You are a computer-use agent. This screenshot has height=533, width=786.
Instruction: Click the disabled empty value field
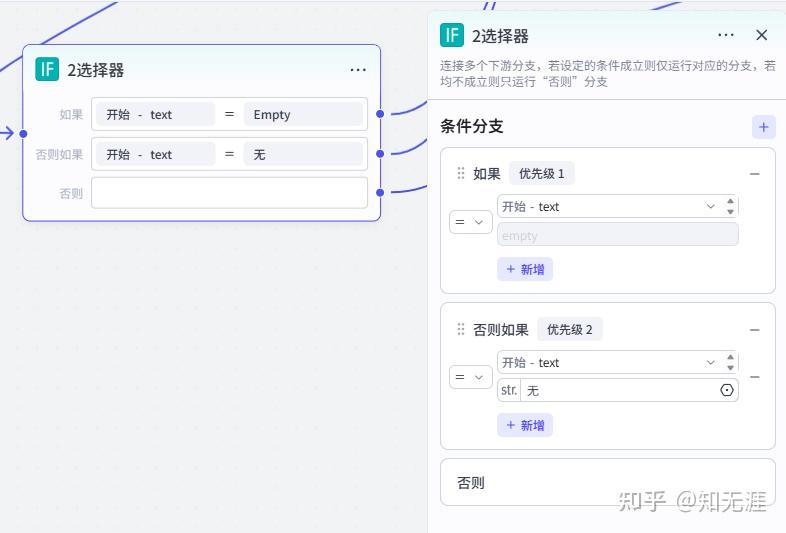[x=618, y=235]
